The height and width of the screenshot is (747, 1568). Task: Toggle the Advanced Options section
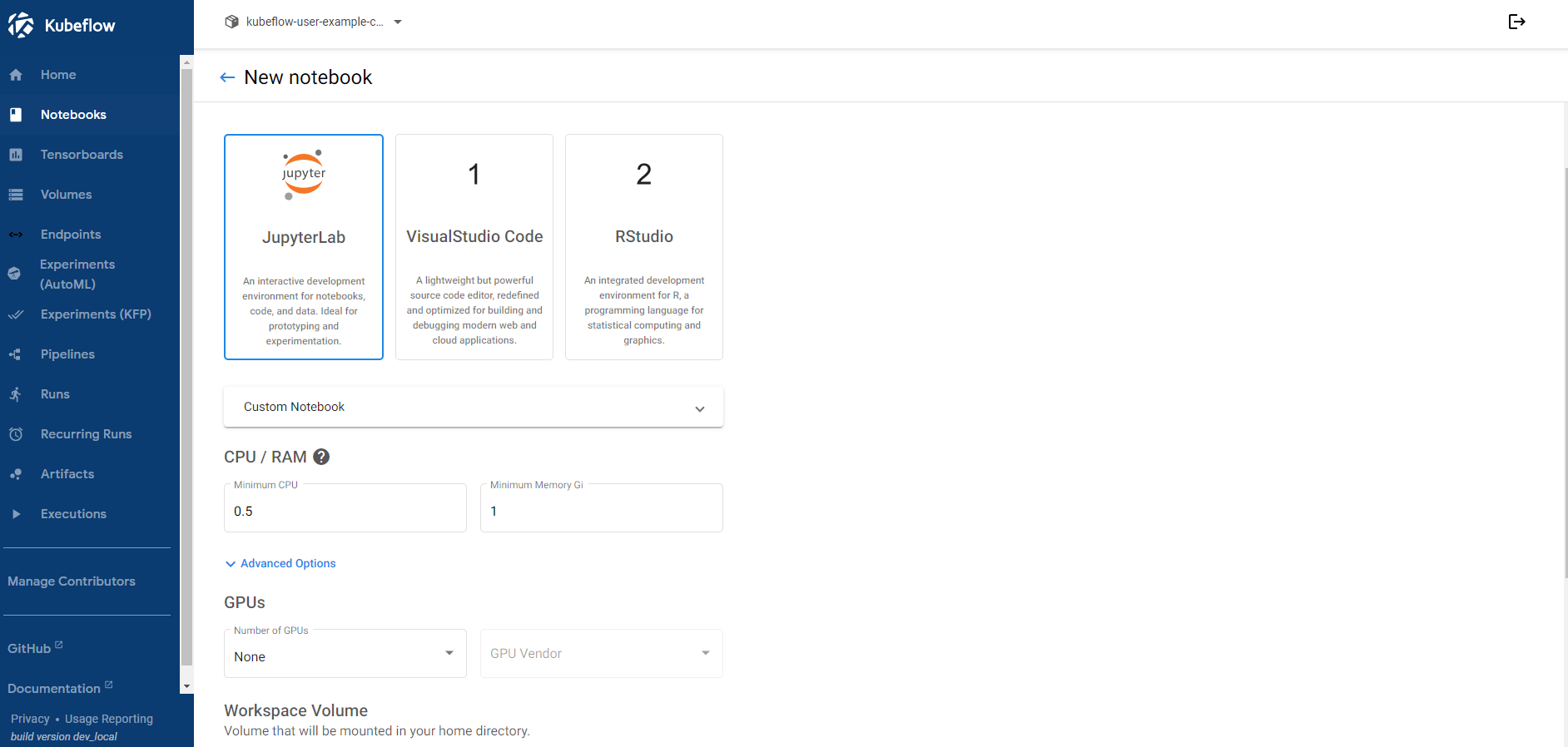click(x=280, y=563)
